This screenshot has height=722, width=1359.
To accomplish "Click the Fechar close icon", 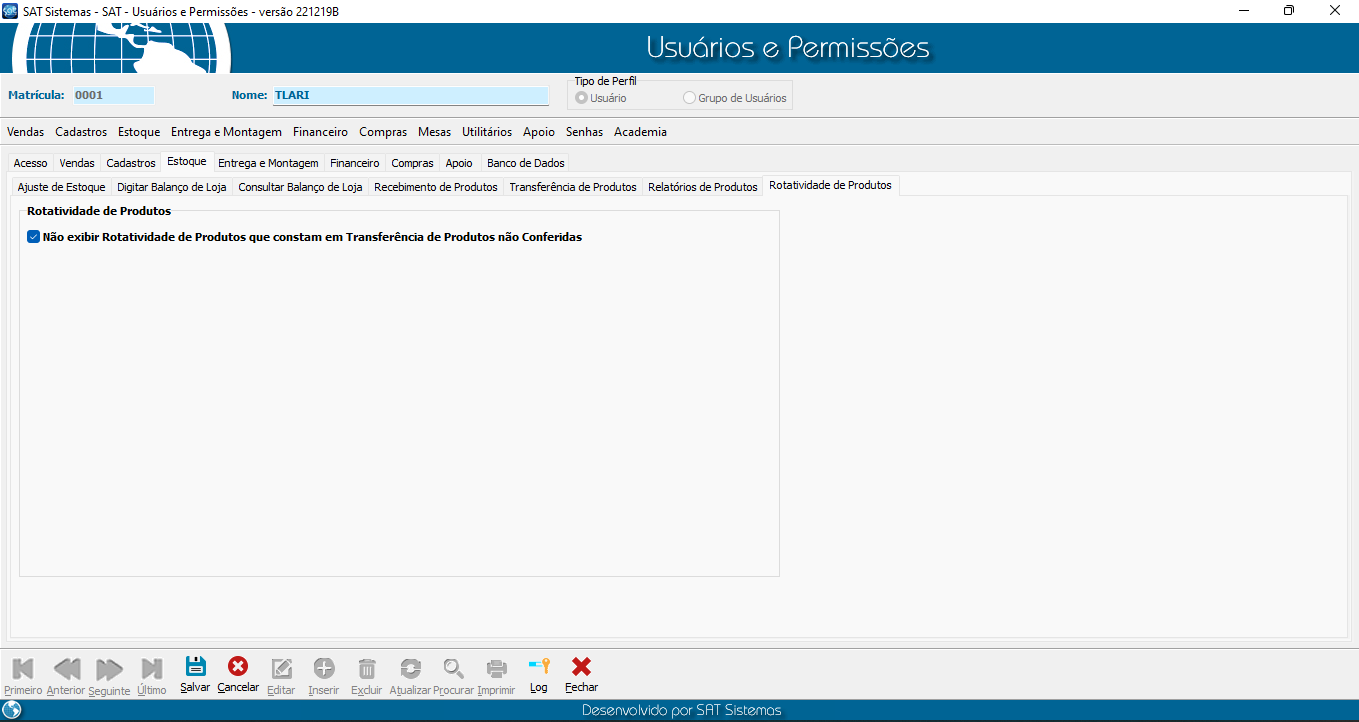I will point(581,667).
